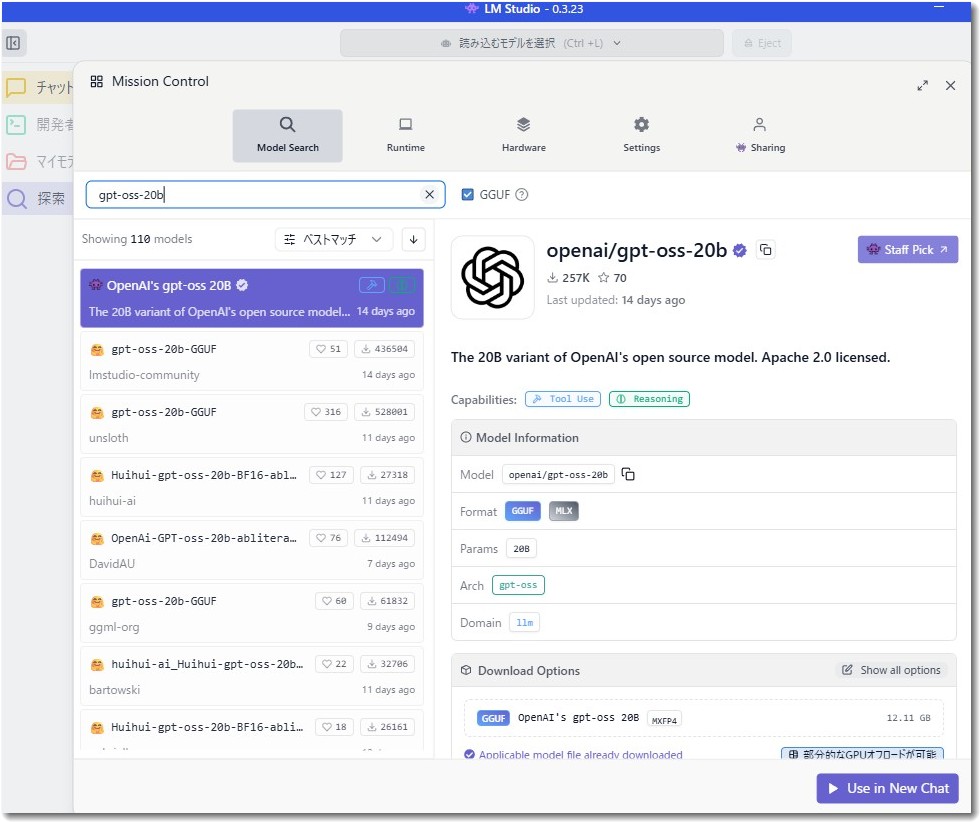The width and height of the screenshot is (980, 822).
Task: Click the OpenAI model logo thumbnail
Action: point(492,277)
